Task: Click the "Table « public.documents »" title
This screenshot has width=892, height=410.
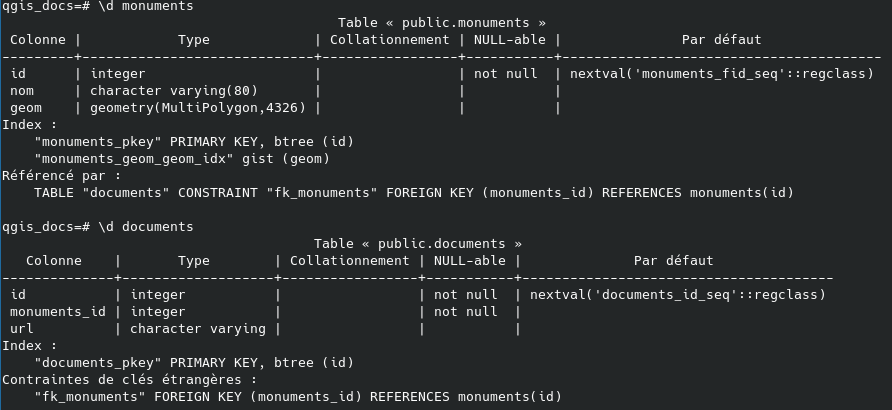Action: point(417,244)
